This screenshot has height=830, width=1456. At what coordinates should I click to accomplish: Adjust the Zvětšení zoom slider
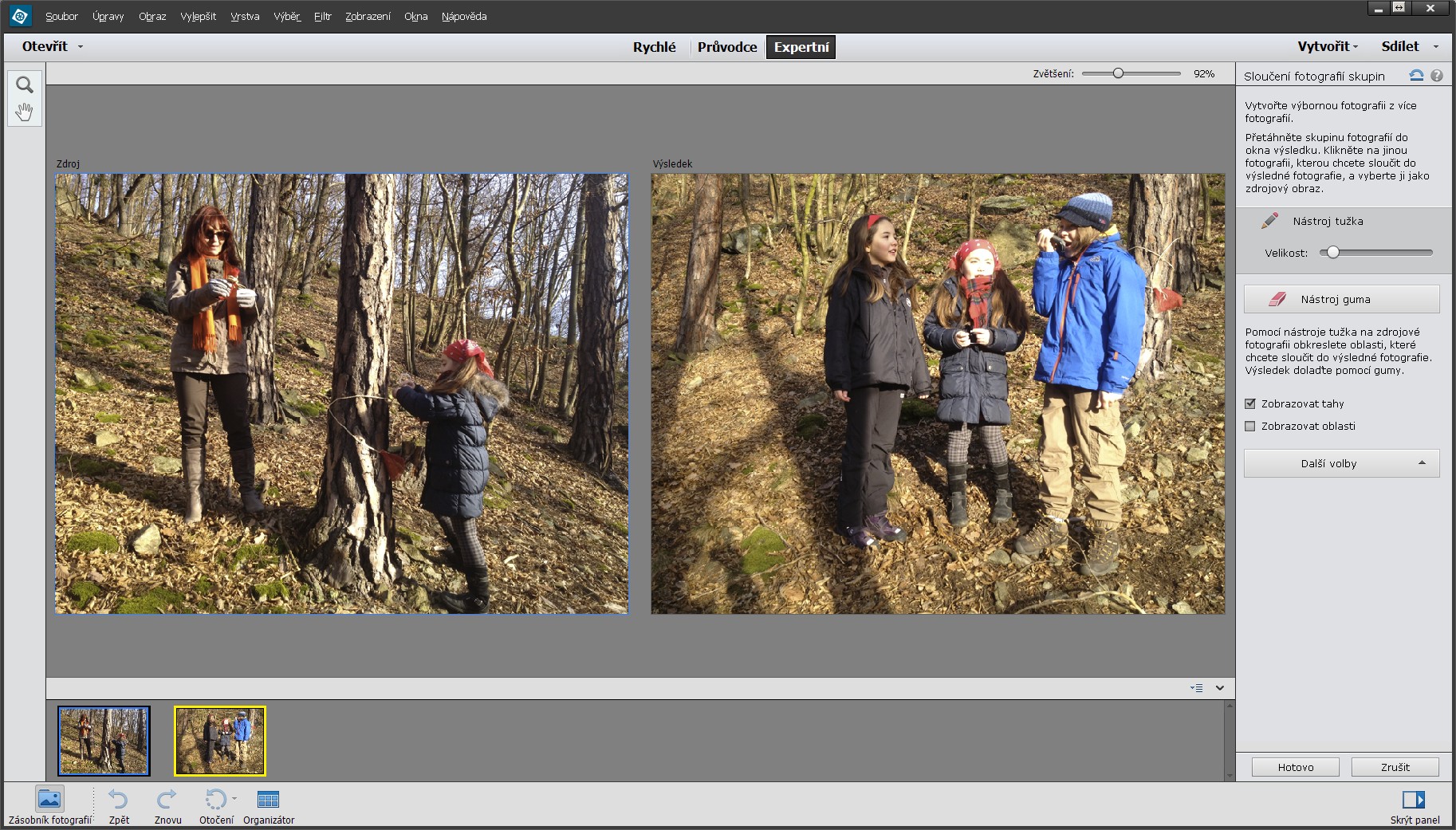click(x=1118, y=73)
